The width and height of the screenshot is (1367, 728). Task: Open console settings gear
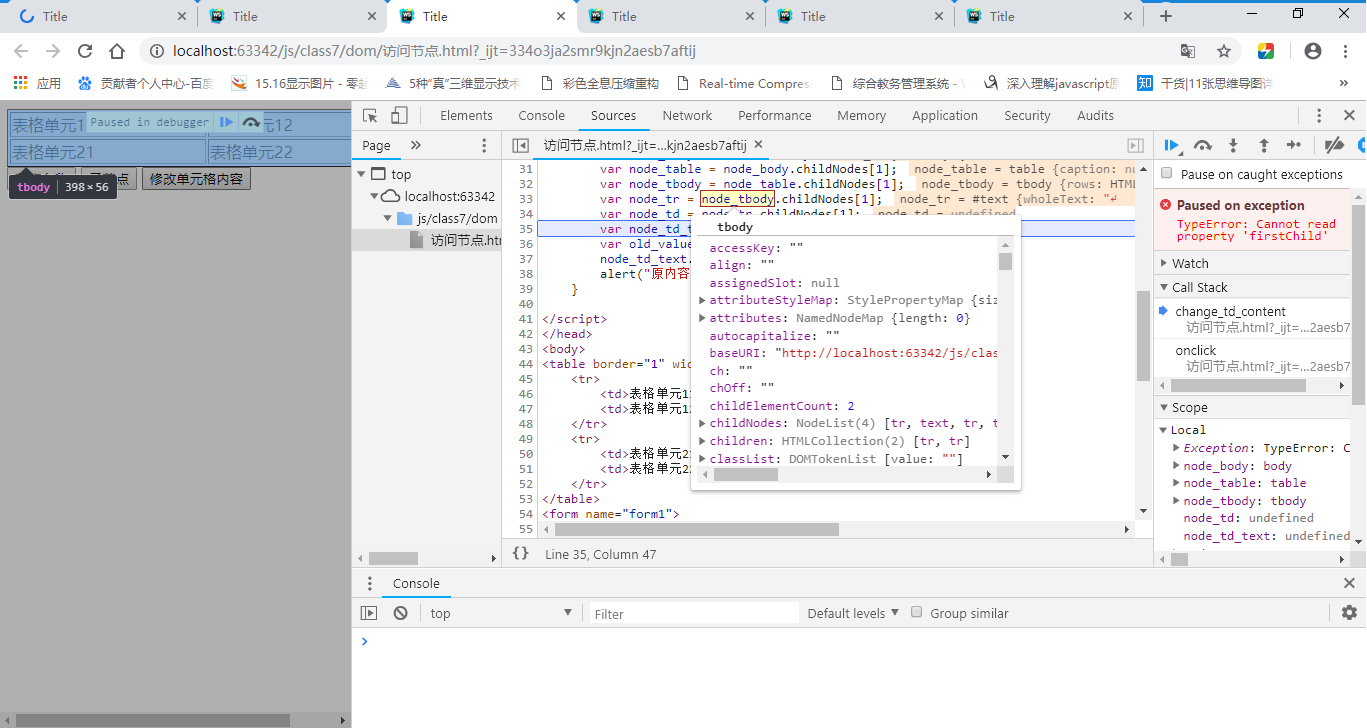[x=1349, y=613]
